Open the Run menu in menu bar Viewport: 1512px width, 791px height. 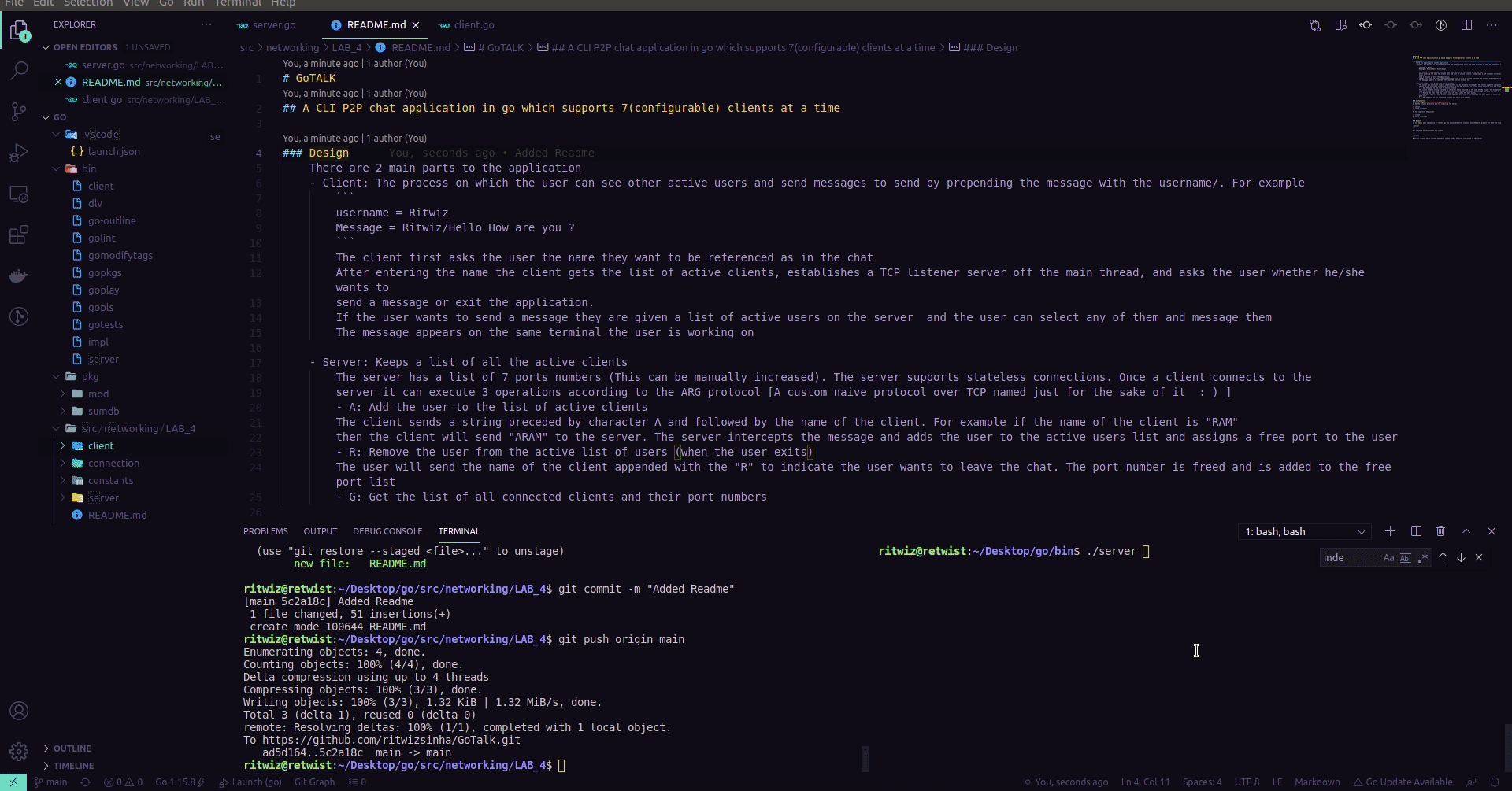pyautogui.click(x=194, y=3)
